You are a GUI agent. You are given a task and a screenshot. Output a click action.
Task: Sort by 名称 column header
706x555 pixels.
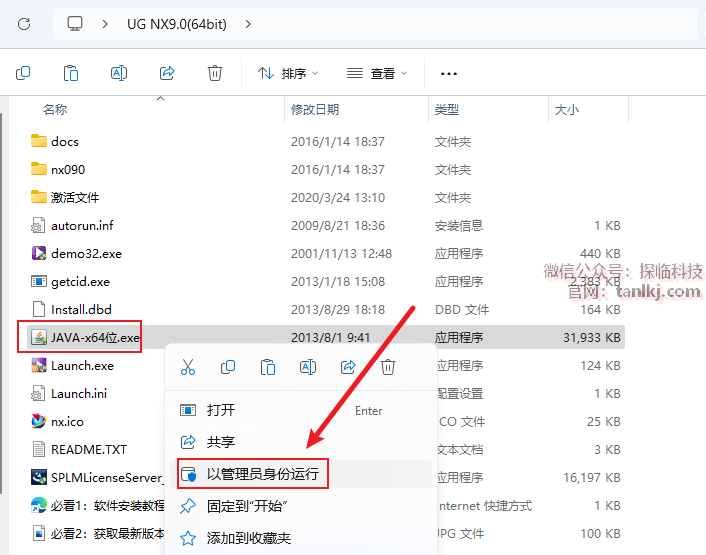(55, 109)
